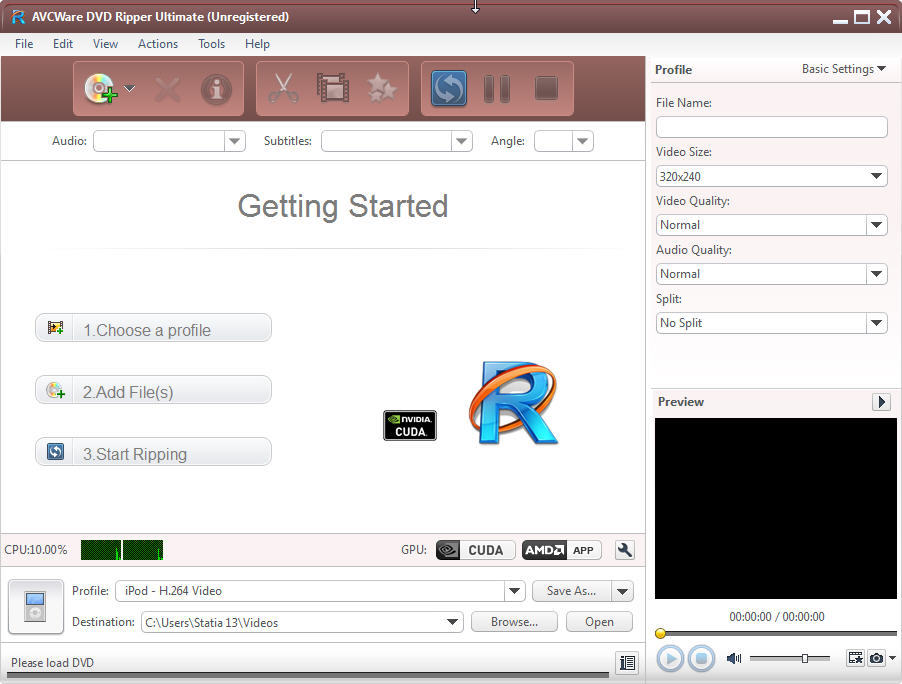Click the Preview panel expand arrow

881,402
